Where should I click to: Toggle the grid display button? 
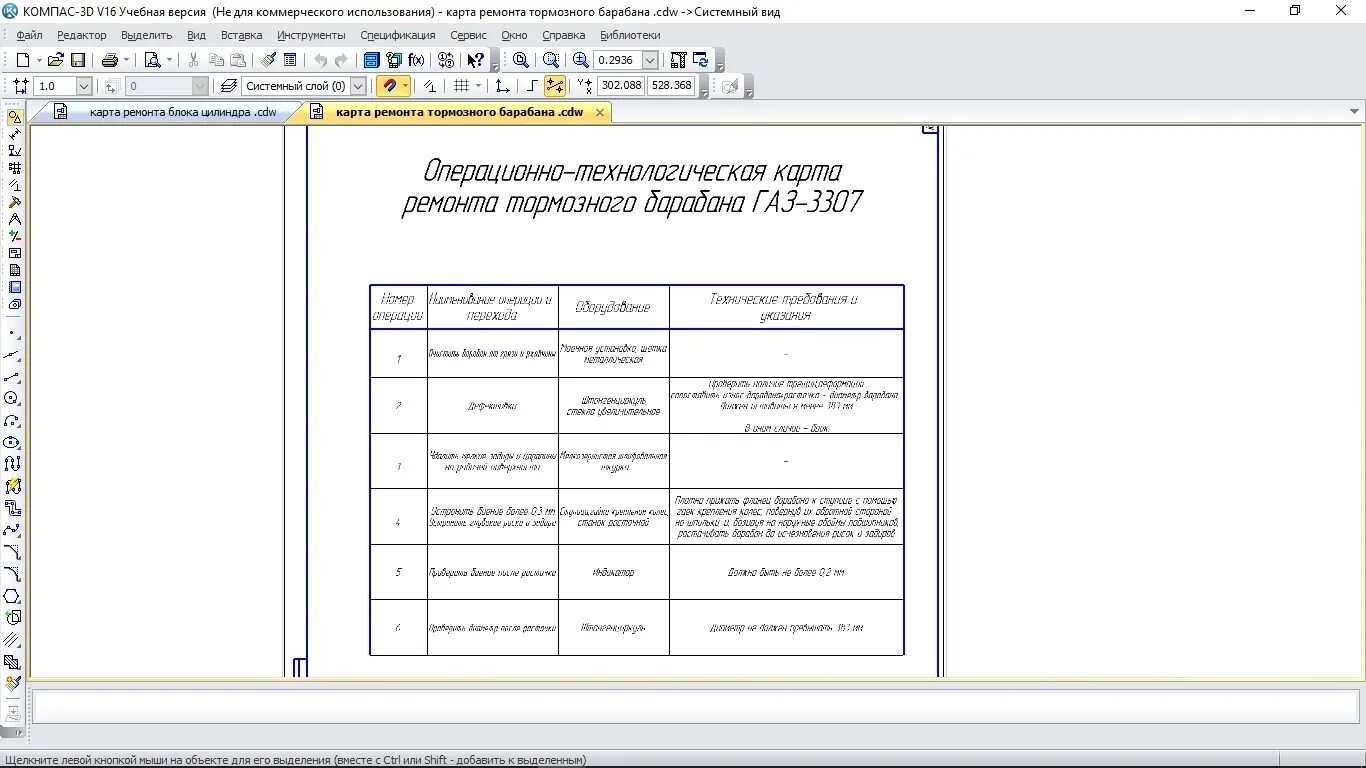coord(462,86)
